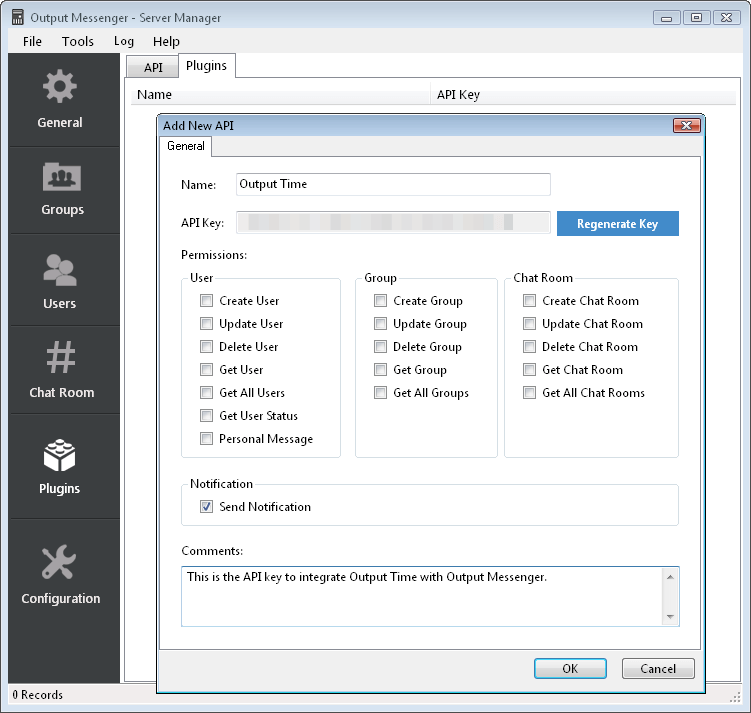
Task: Tick the Get All Groups checkbox
Action: pos(380,393)
